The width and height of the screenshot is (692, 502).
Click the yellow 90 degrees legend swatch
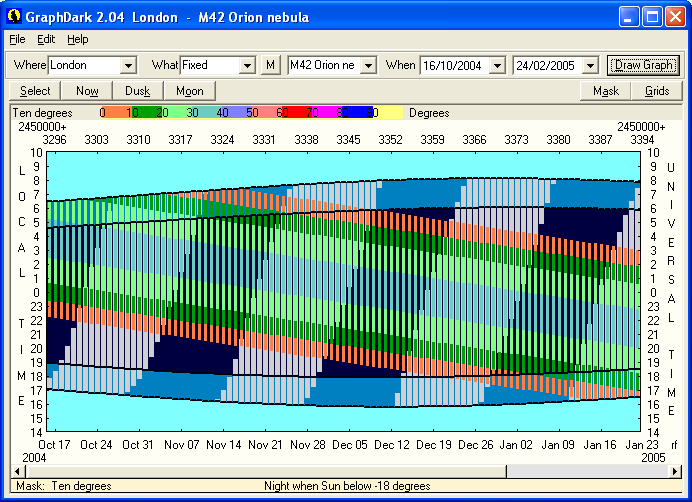click(390, 113)
